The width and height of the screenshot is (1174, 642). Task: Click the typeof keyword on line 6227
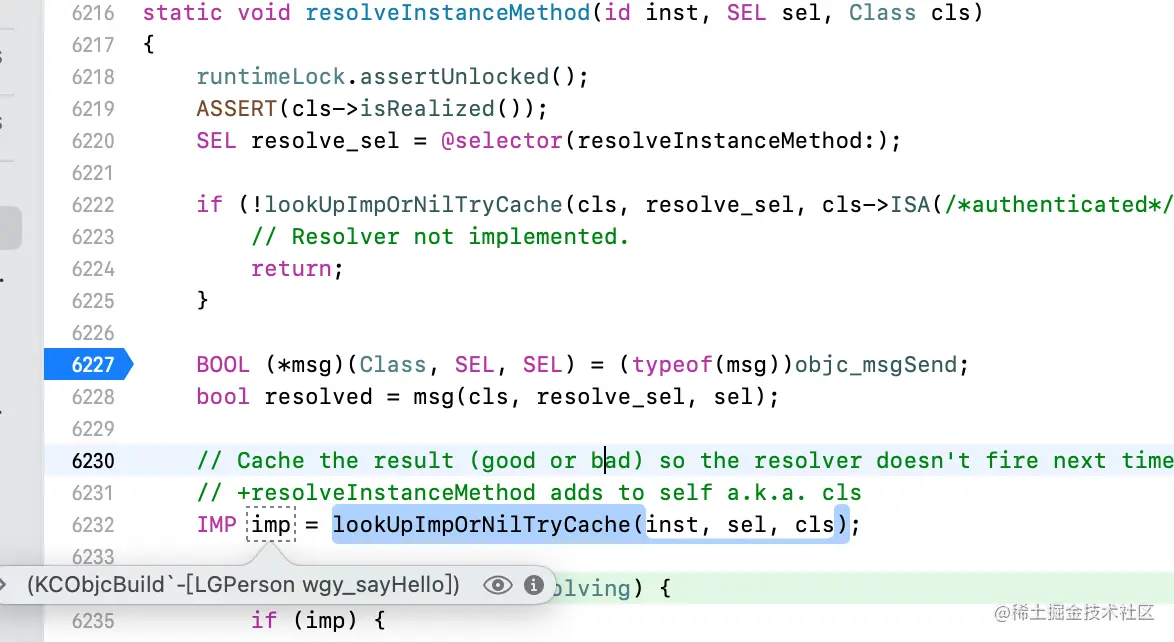(672, 365)
